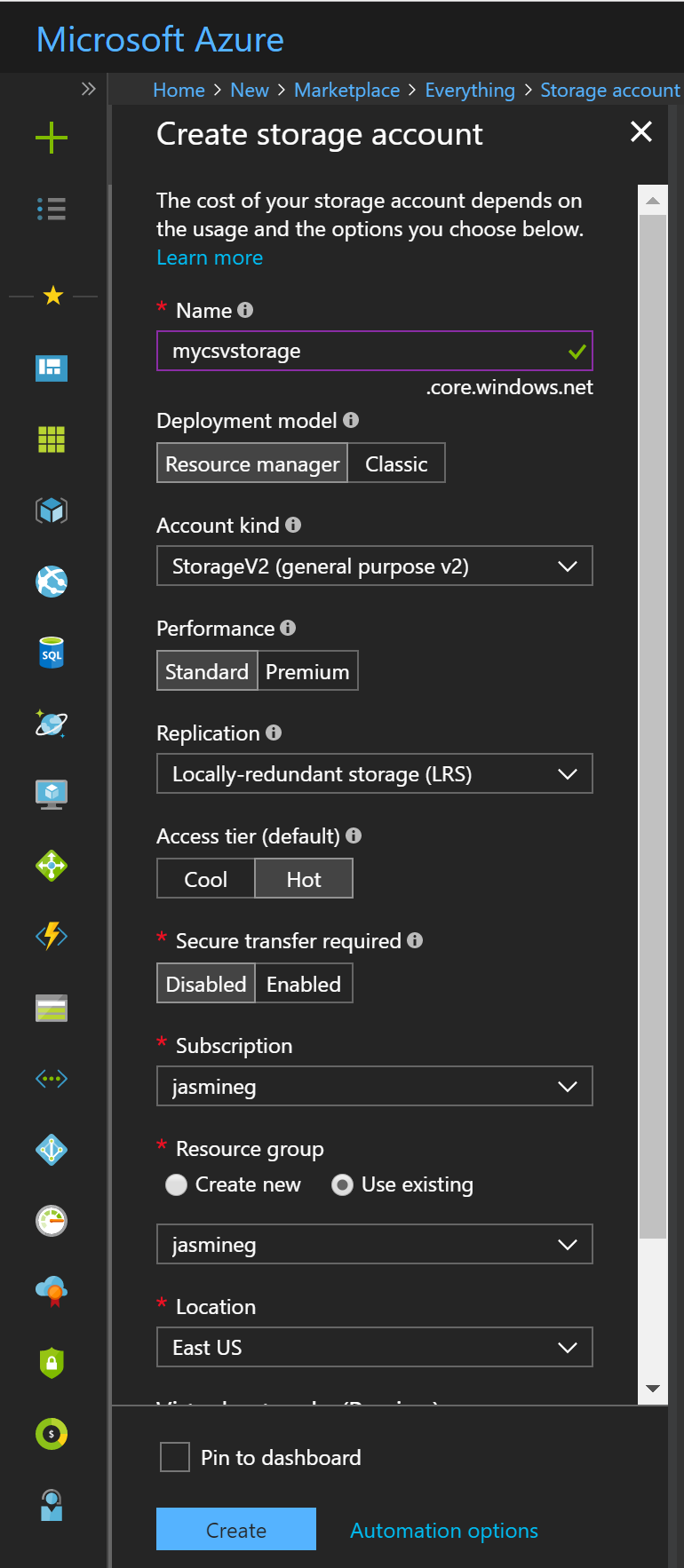Open Storage accounts icon in sidebar
Image resolution: width=684 pixels, height=1568 pixels.
[52, 1008]
